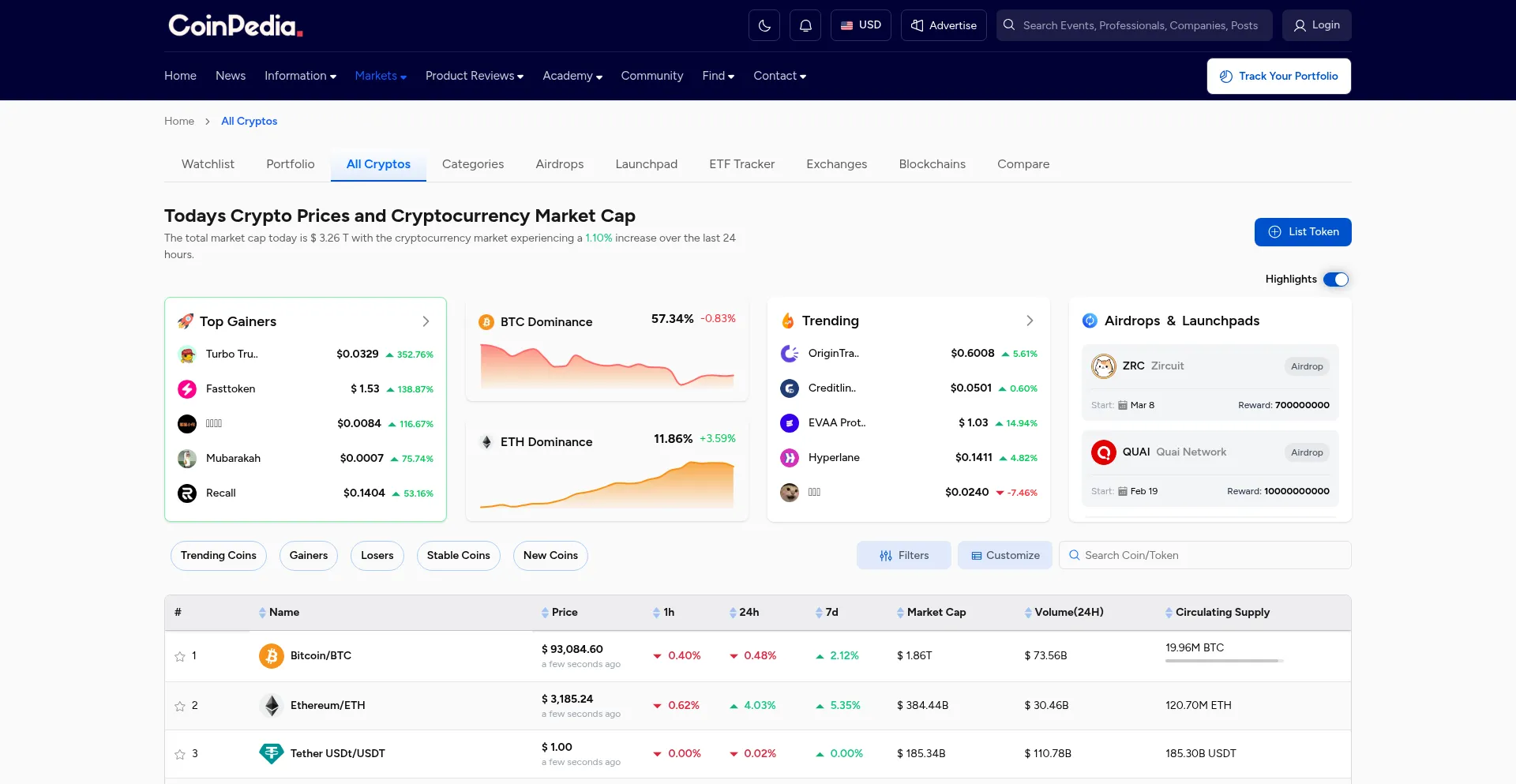The width and height of the screenshot is (1516, 784).
Task: Click the Bitcoin coin icon in table
Action: pos(271,656)
